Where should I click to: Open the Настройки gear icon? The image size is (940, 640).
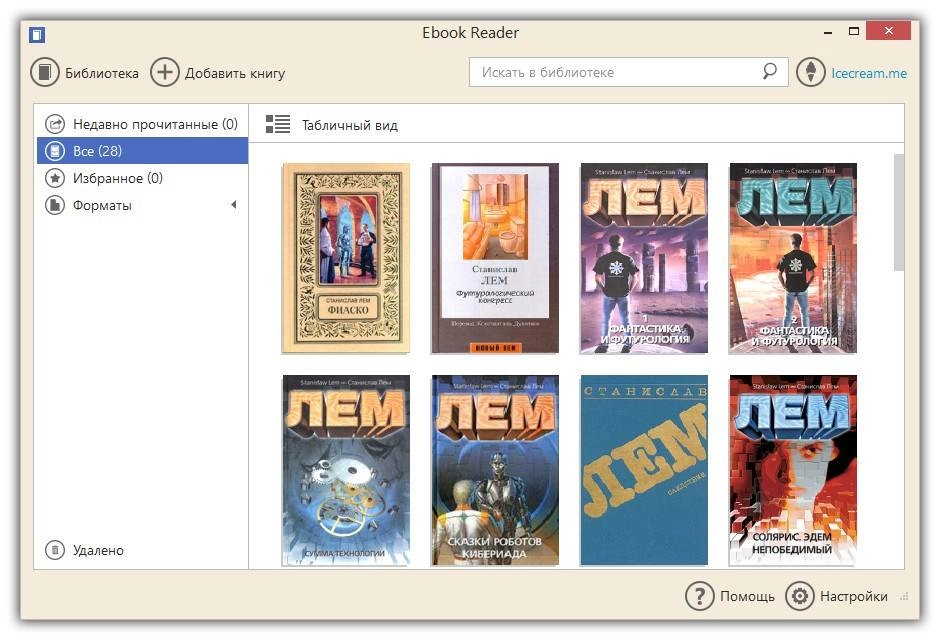(x=800, y=596)
